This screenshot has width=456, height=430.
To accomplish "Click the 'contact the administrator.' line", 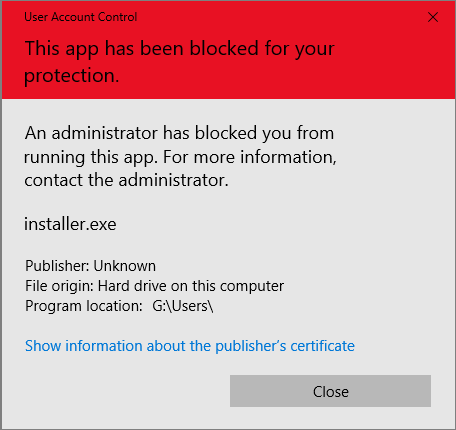I will pyautogui.click(x=126, y=180).
